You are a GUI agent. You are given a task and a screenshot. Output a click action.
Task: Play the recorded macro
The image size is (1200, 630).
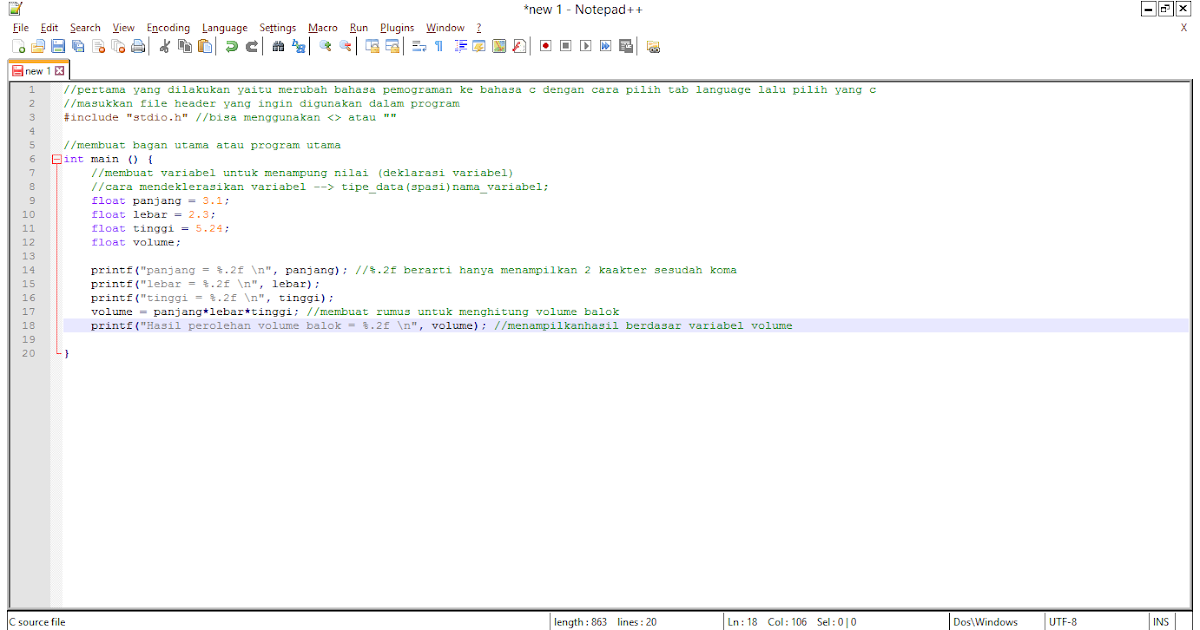[585, 45]
